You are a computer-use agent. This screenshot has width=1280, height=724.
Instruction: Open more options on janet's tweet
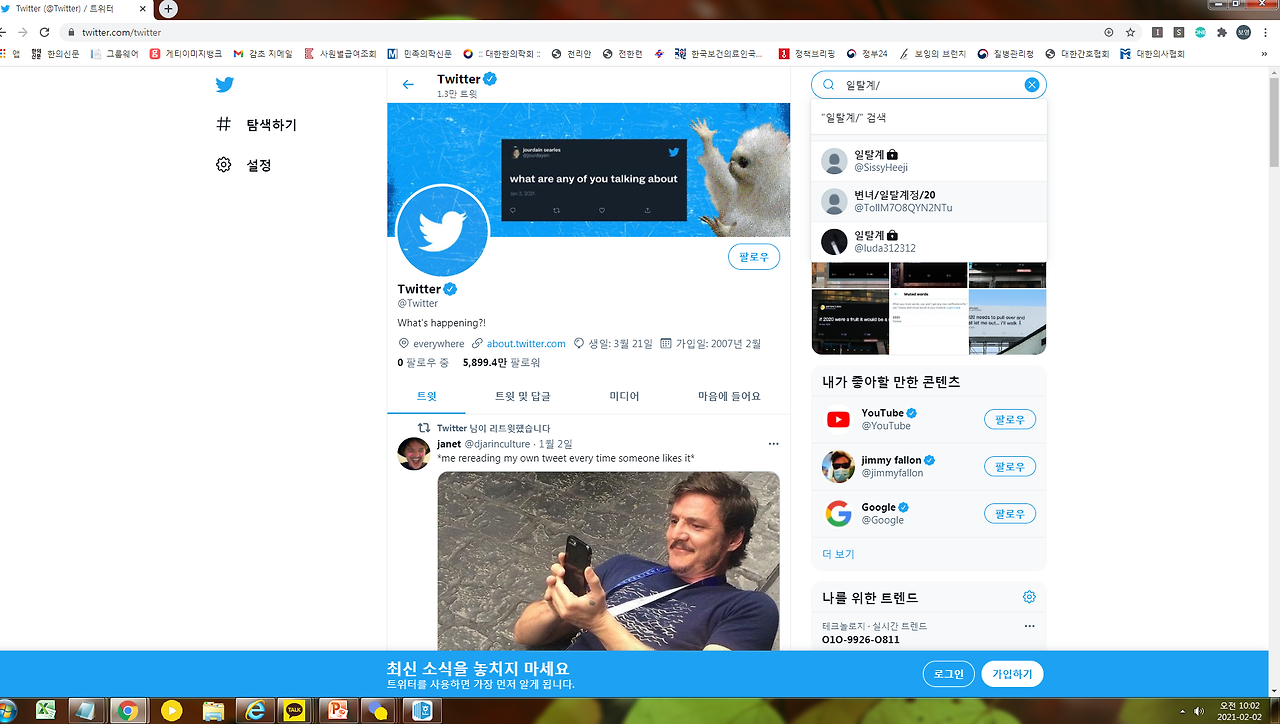coord(773,443)
